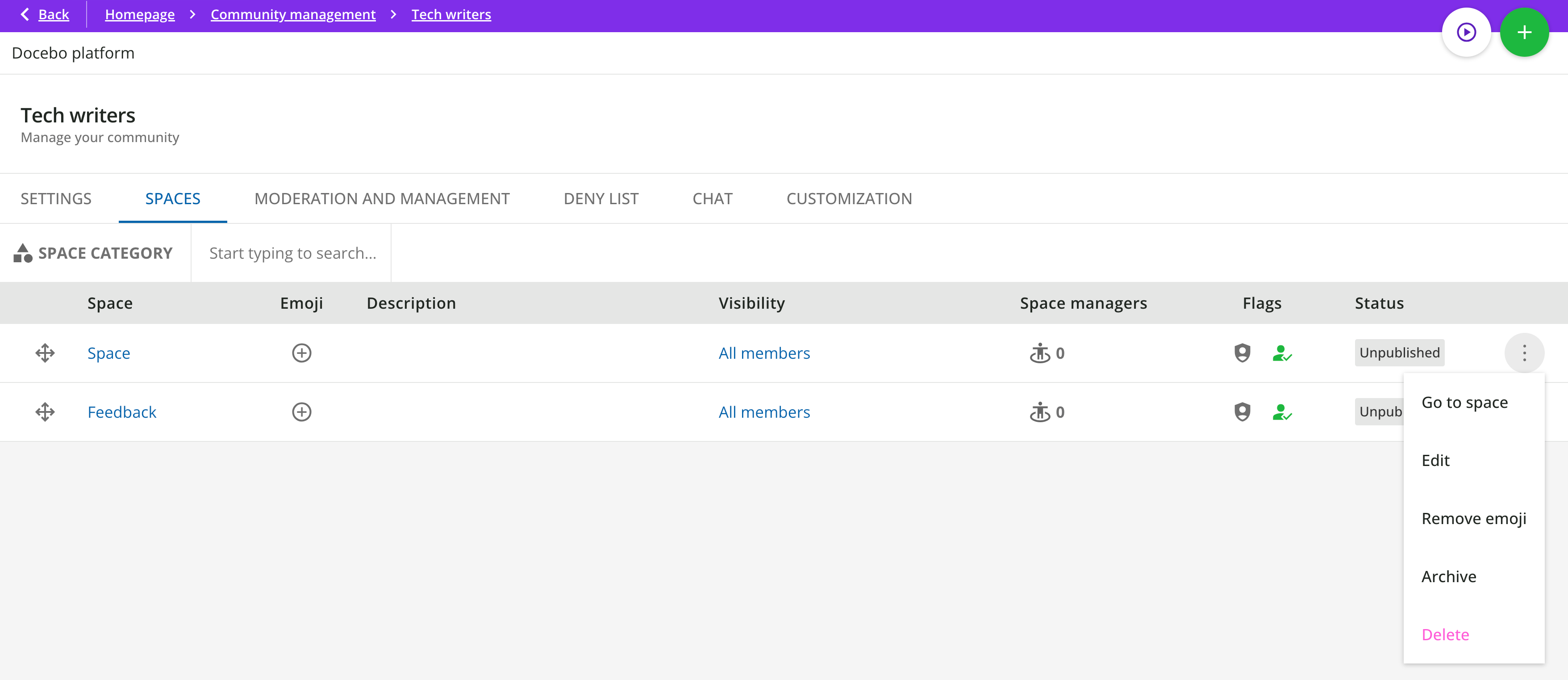Open Moderation and Management tab

click(382, 199)
